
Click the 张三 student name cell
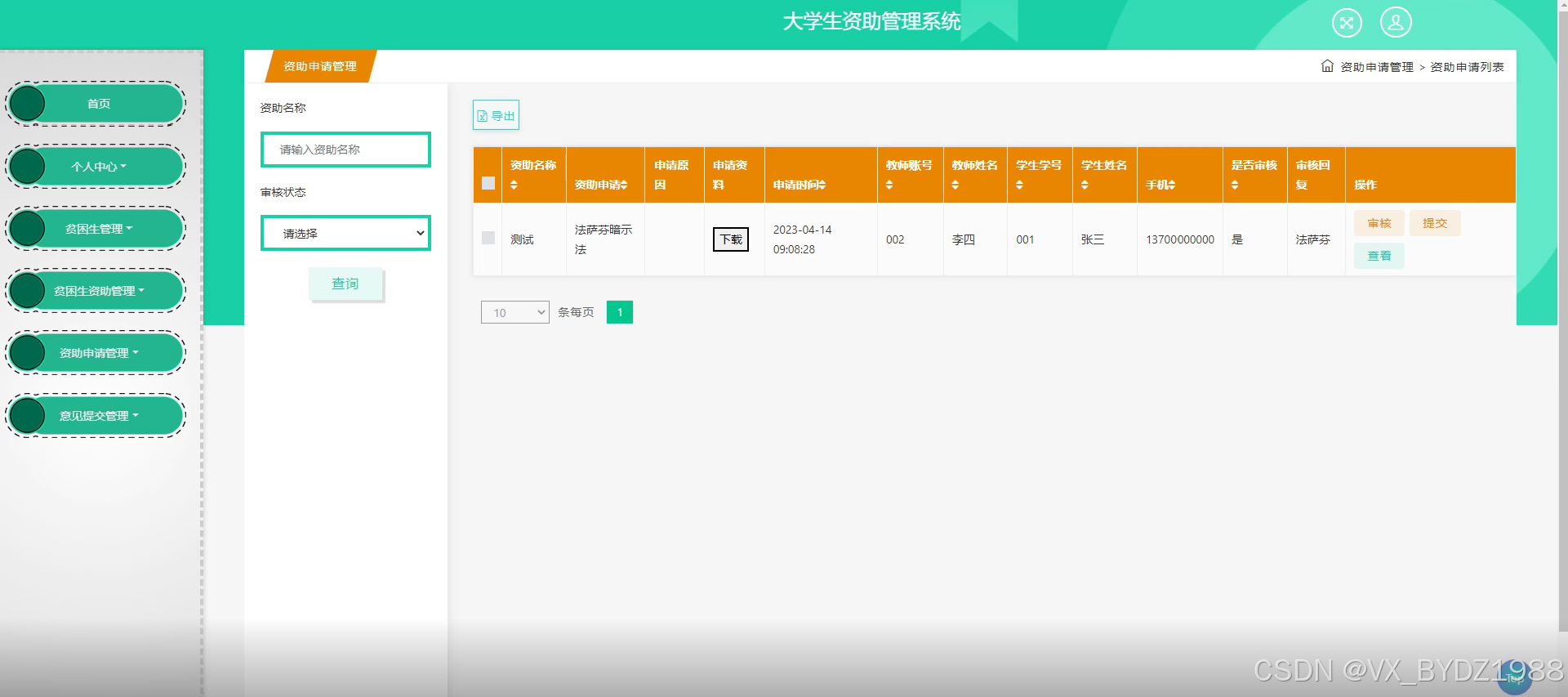[x=1105, y=239]
